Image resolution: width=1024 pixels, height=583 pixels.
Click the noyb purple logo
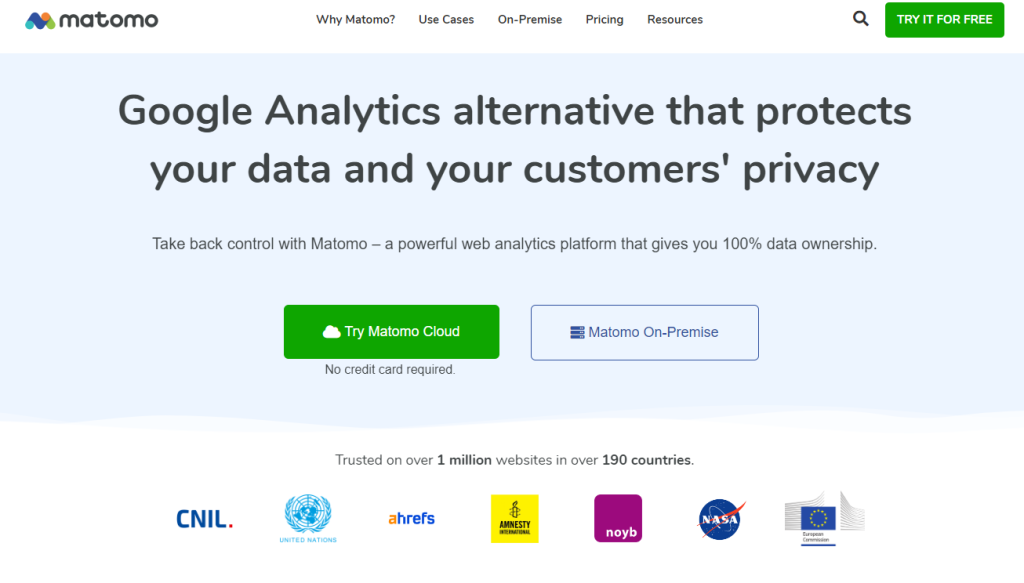[x=618, y=519]
